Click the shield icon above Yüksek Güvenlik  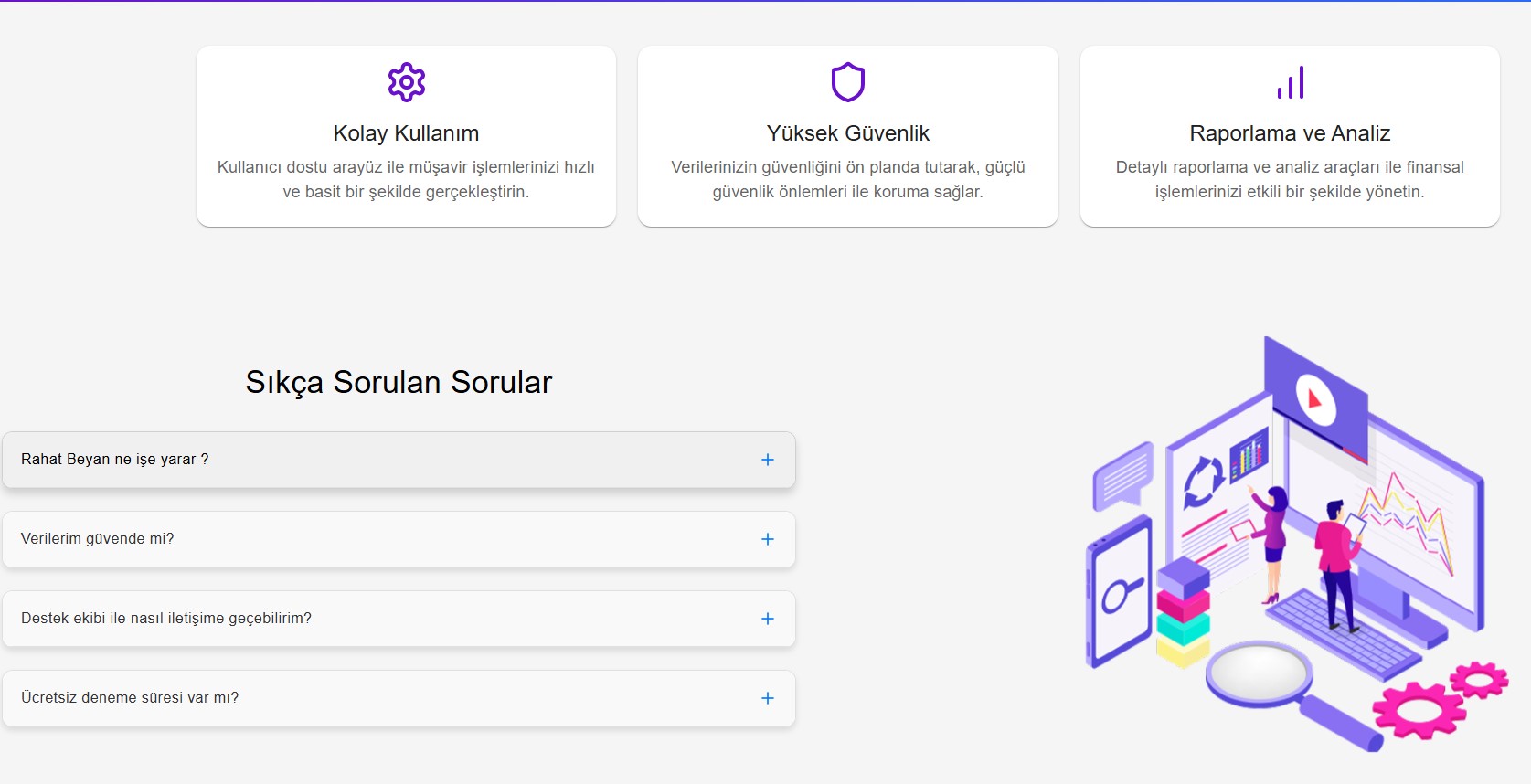coord(848,82)
